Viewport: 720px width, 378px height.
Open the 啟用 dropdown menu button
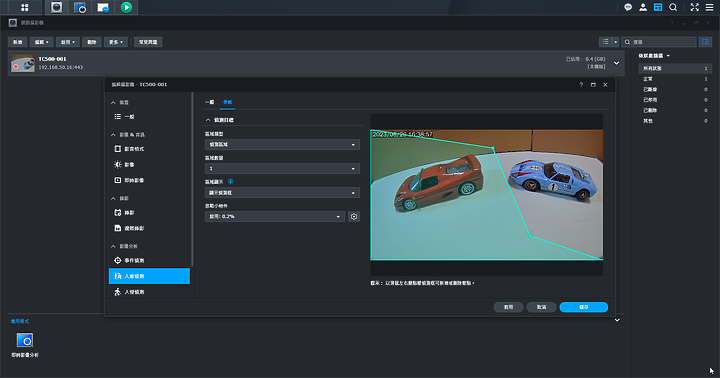tap(68, 42)
